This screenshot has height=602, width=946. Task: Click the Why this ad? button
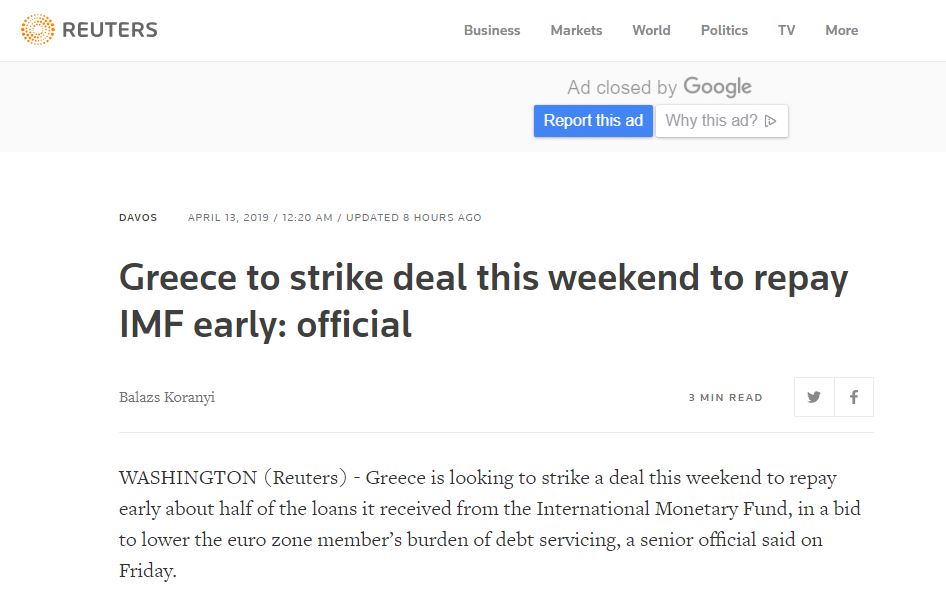pos(721,121)
